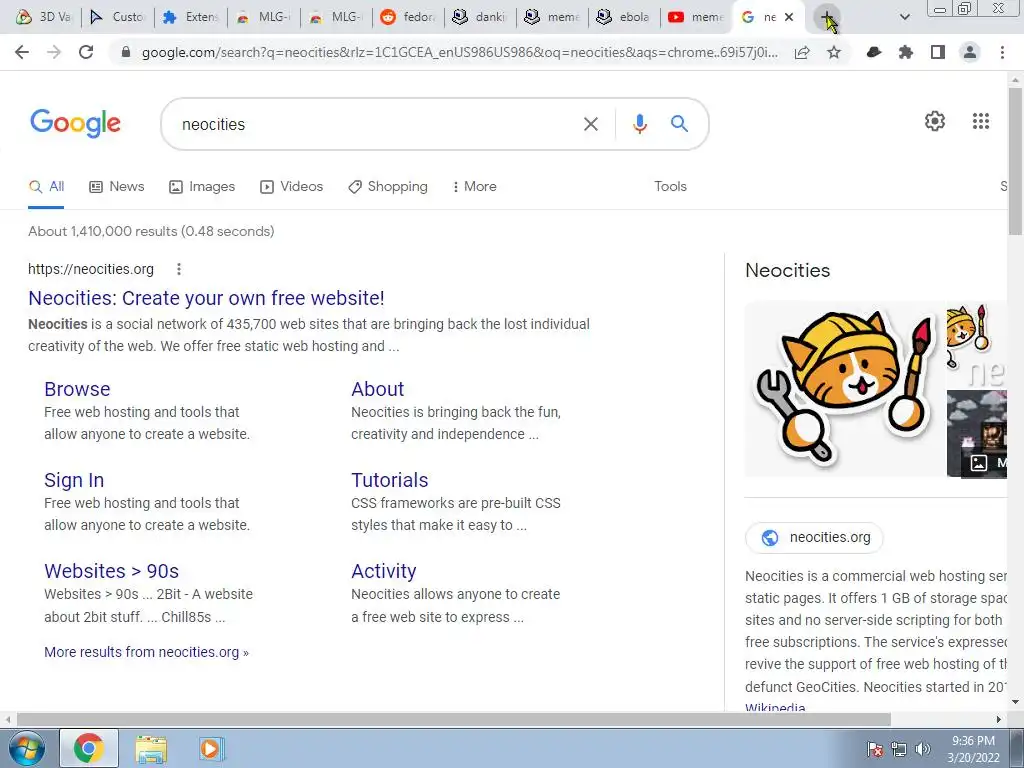The width and height of the screenshot is (1024, 768).
Task: Open the media player taskbar icon
Action: (x=210, y=749)
